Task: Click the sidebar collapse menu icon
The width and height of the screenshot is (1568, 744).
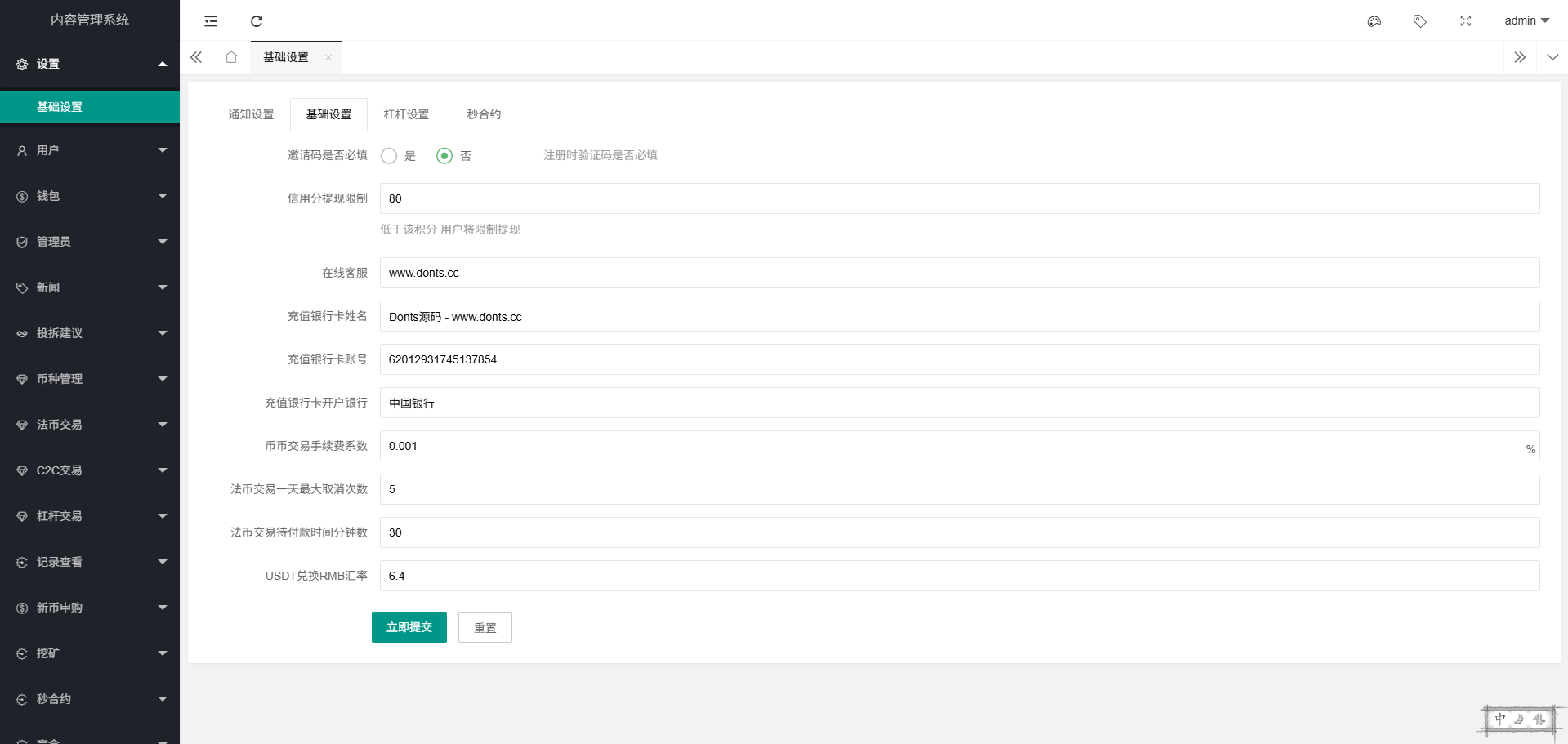Action: (211, 21)
